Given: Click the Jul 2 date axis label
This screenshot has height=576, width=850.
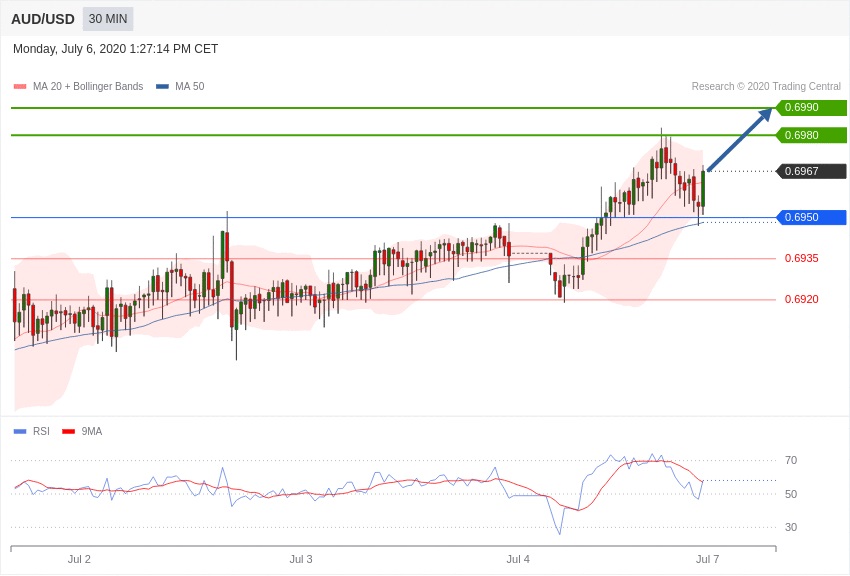Looking at the screenshot, I should tap(79, 559).
